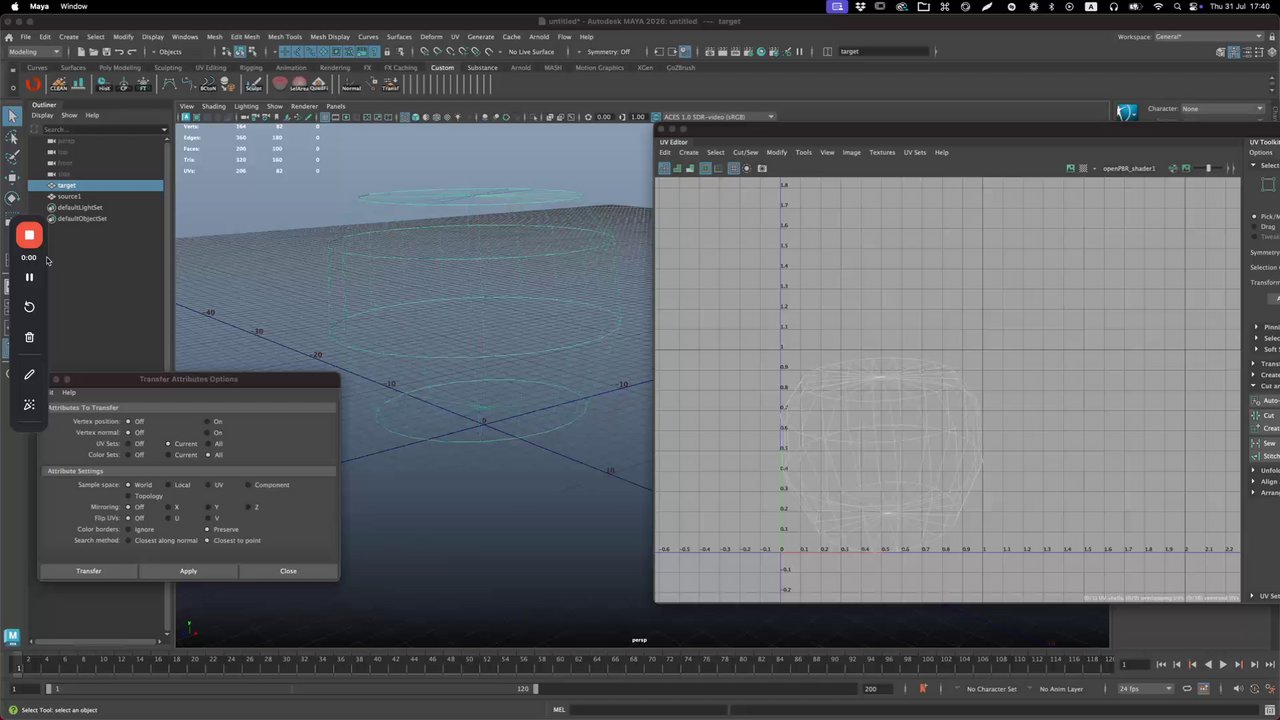Click the Sculpt shelf tool icon

click(x=254, y=85)
